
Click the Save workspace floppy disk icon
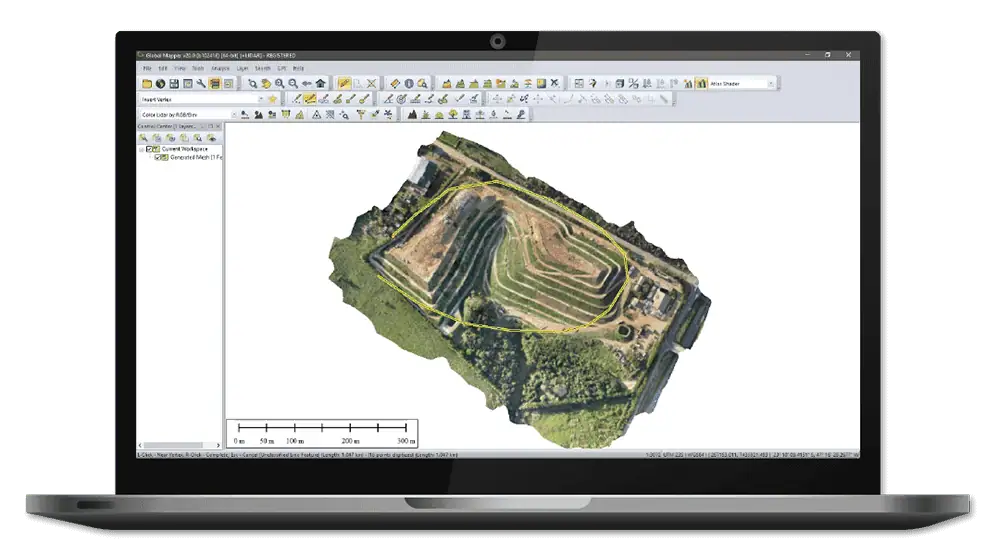coord(174,84)
